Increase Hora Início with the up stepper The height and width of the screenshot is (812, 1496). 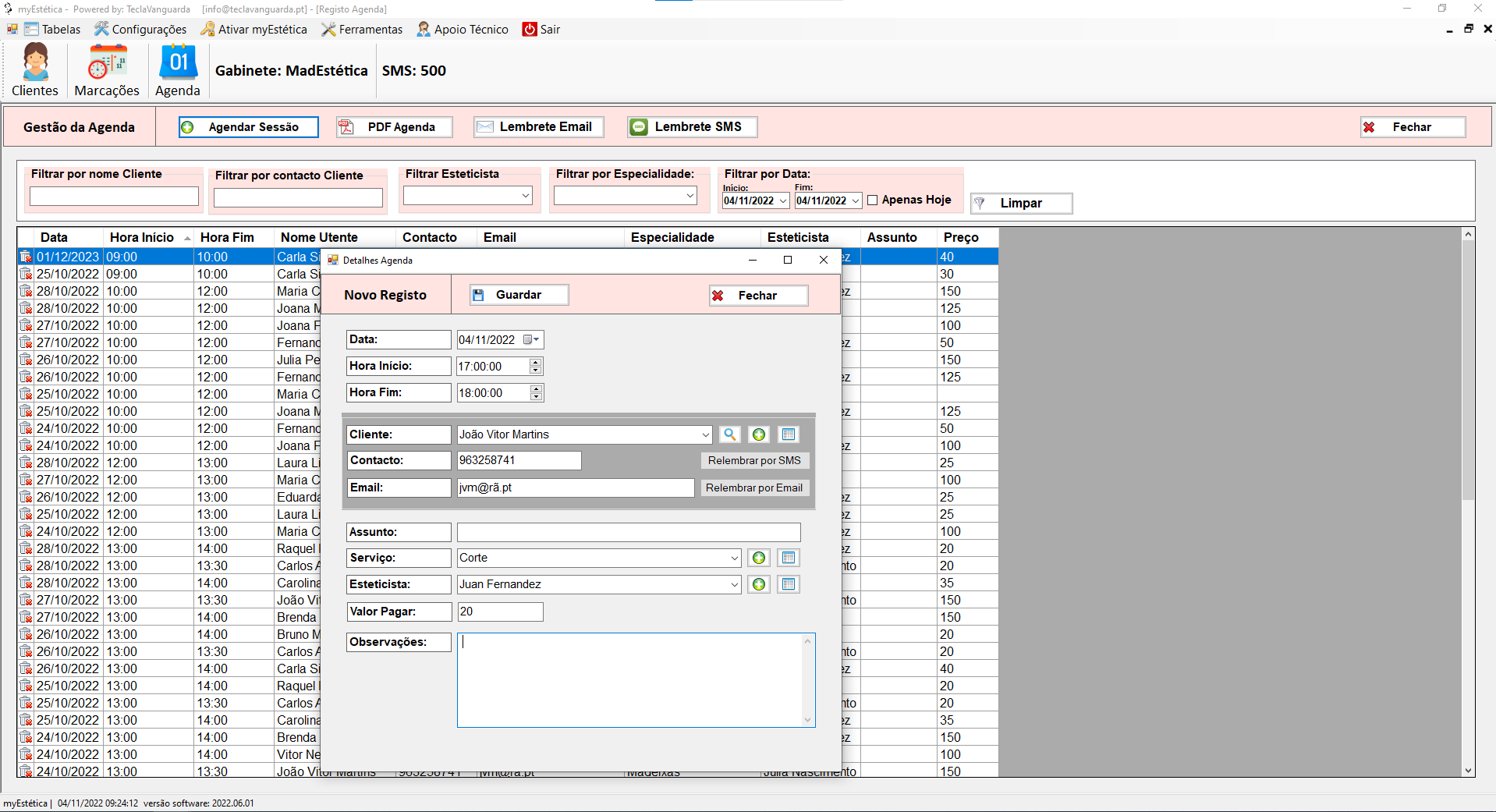point(536,363)
